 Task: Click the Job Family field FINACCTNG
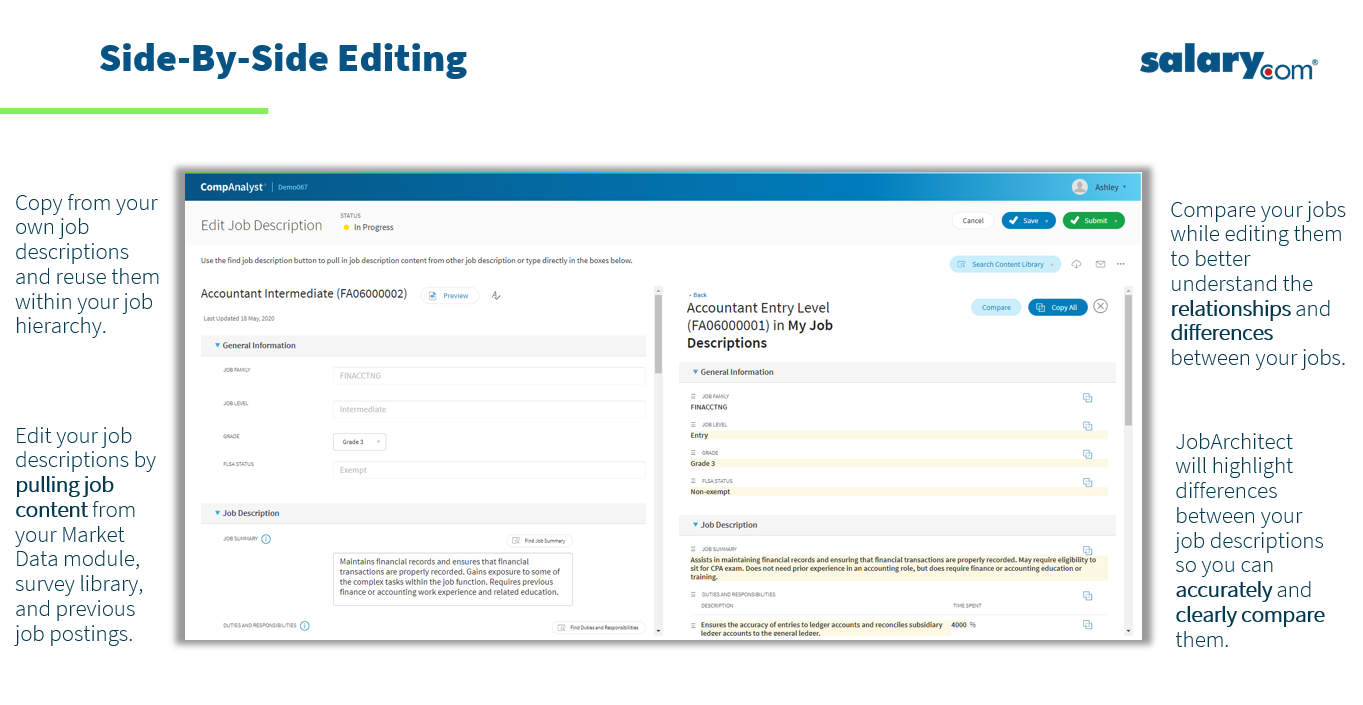pos(489,376)
